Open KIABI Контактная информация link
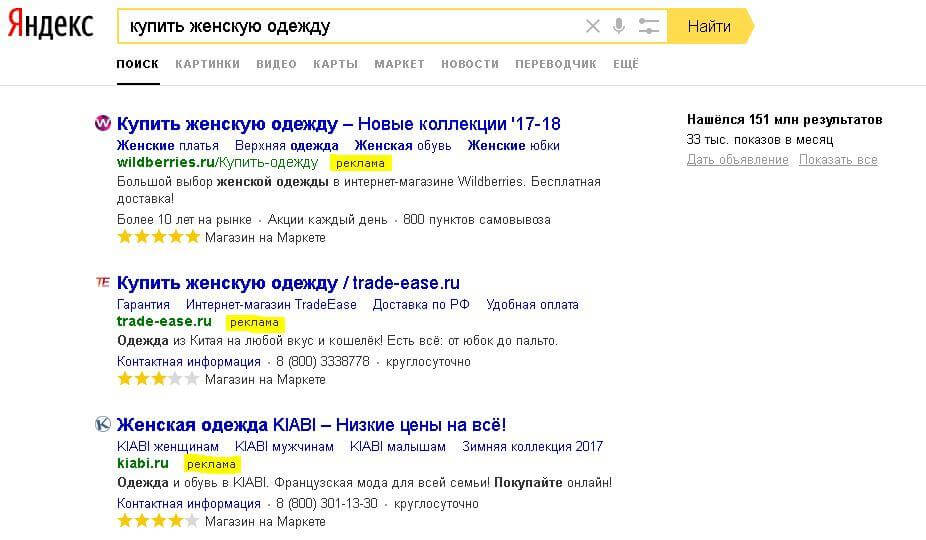Image resolution: width=926 pixels, height=540 pixels. pos(189,504)
